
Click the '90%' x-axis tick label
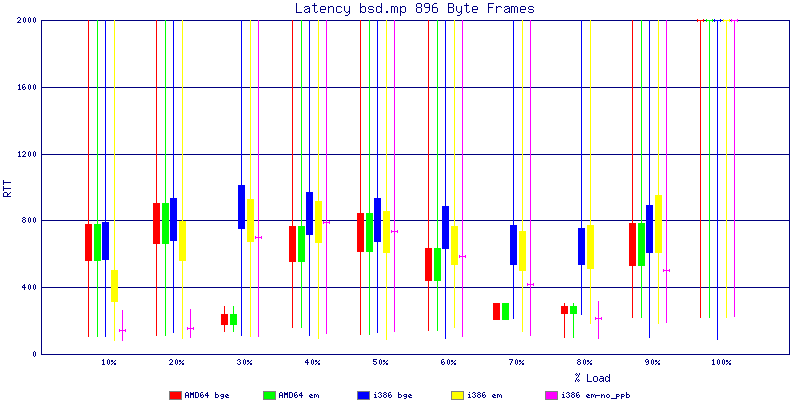pyautogui.click(x=653, y=362)
